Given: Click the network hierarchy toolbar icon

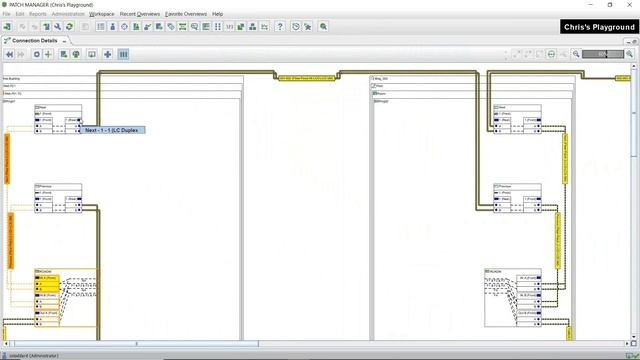Looking at the screenshot, I should tap(253, 27).
